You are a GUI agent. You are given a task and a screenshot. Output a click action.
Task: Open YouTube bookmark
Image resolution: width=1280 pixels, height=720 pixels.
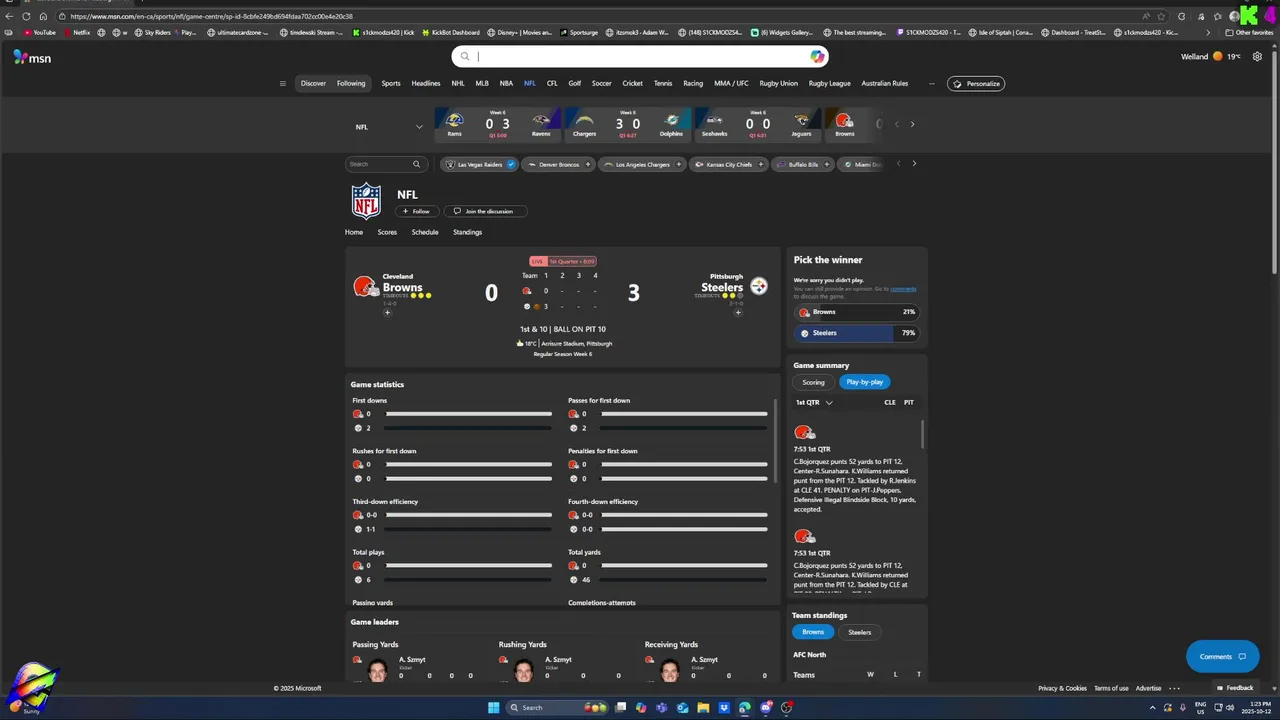pyautogui.click(x=39, y=33)
